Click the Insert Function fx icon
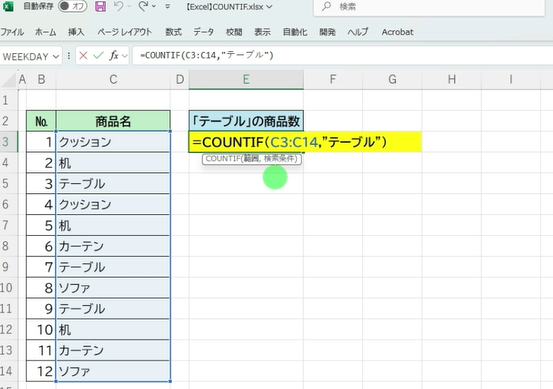This screenshot has height=389, width=553. (114, 55)
